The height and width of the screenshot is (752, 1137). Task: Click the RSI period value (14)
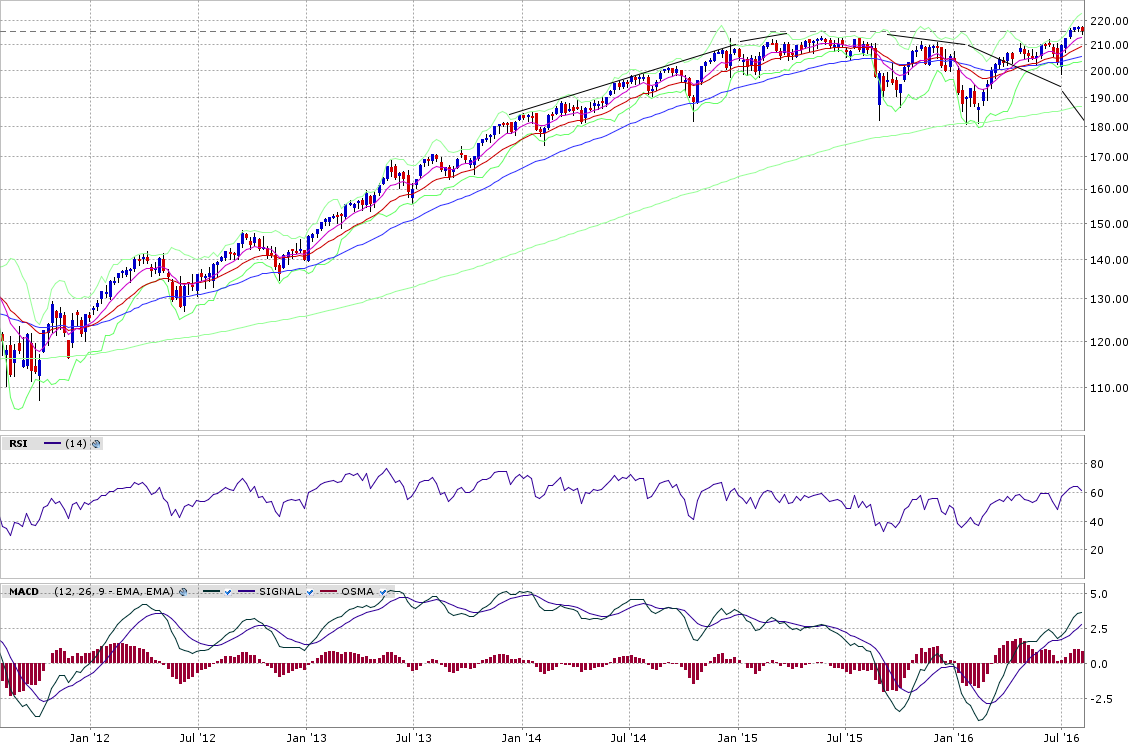(x=75, y=444)
